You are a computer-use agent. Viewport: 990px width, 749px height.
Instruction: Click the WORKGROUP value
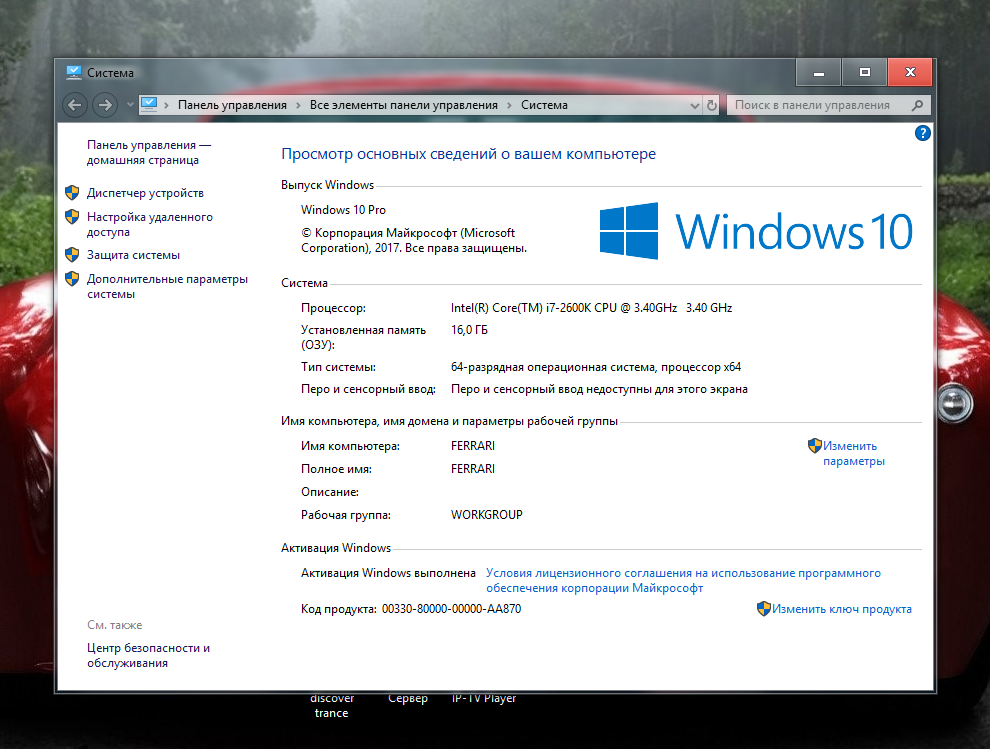point(487,515)
